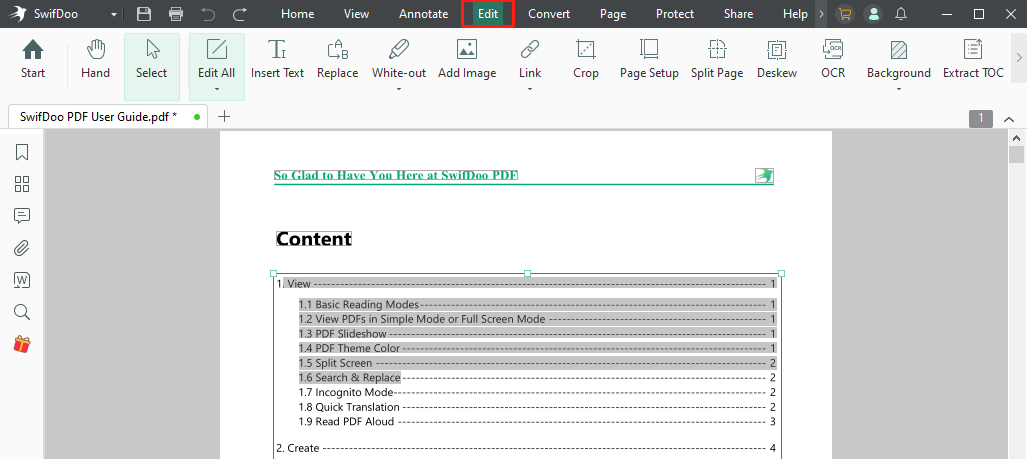
Task: Show more ribbon tabs chevron
Action: [821, 14]
